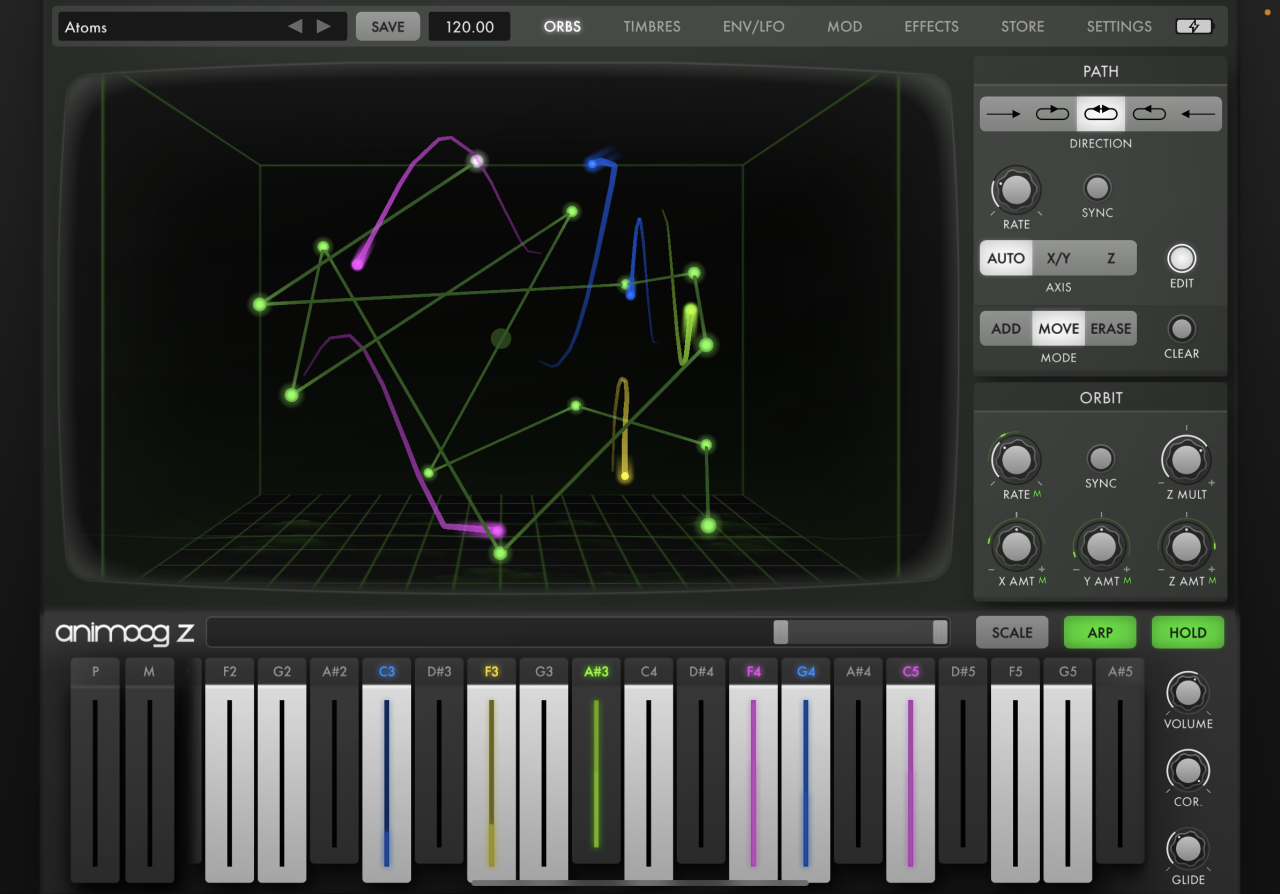Open the Atoms preset name selector
The image size is (1280, 894).
point(170,27)
